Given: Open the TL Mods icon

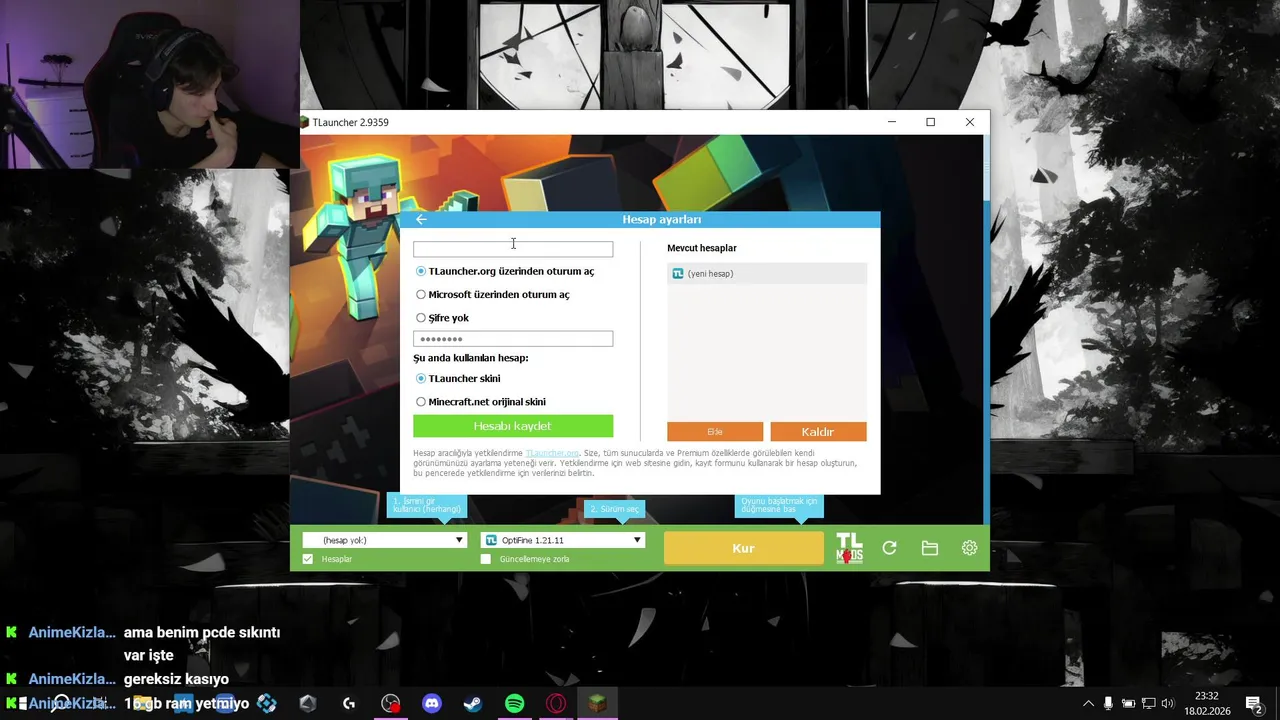Looking at the screenshot, I should tap(849, 548).
